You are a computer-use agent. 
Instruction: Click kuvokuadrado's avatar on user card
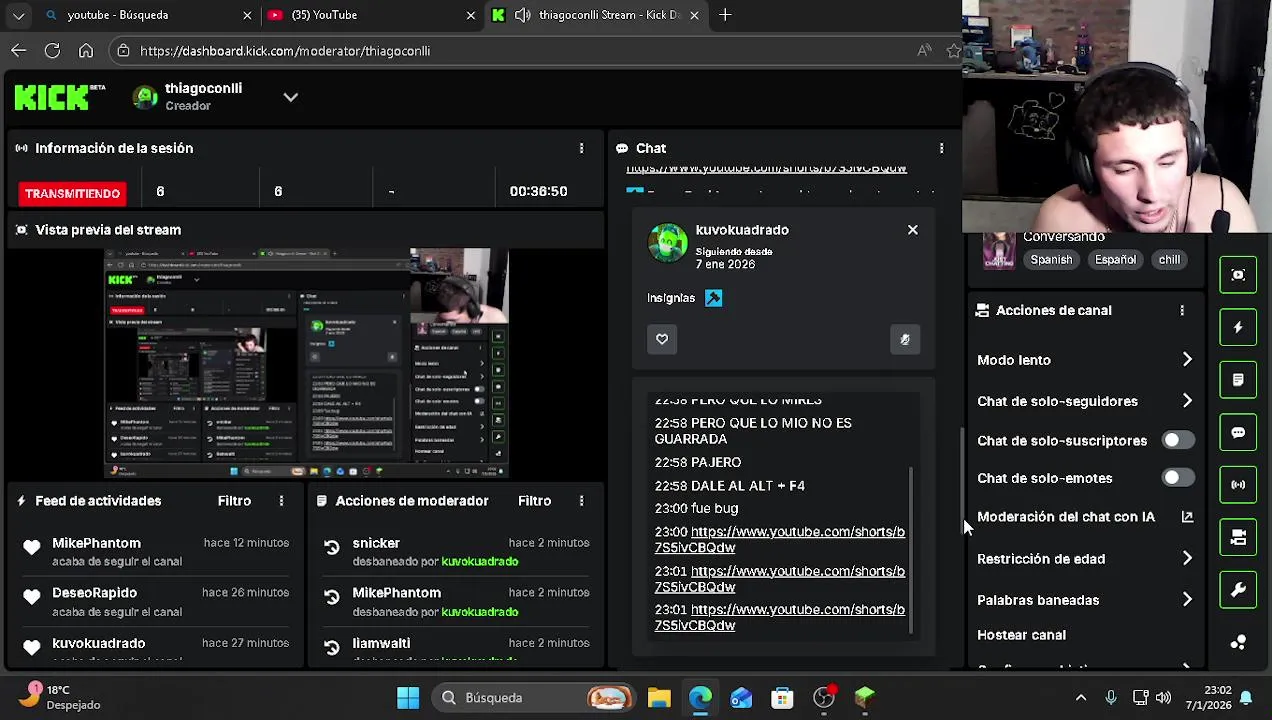pos(668,243)
